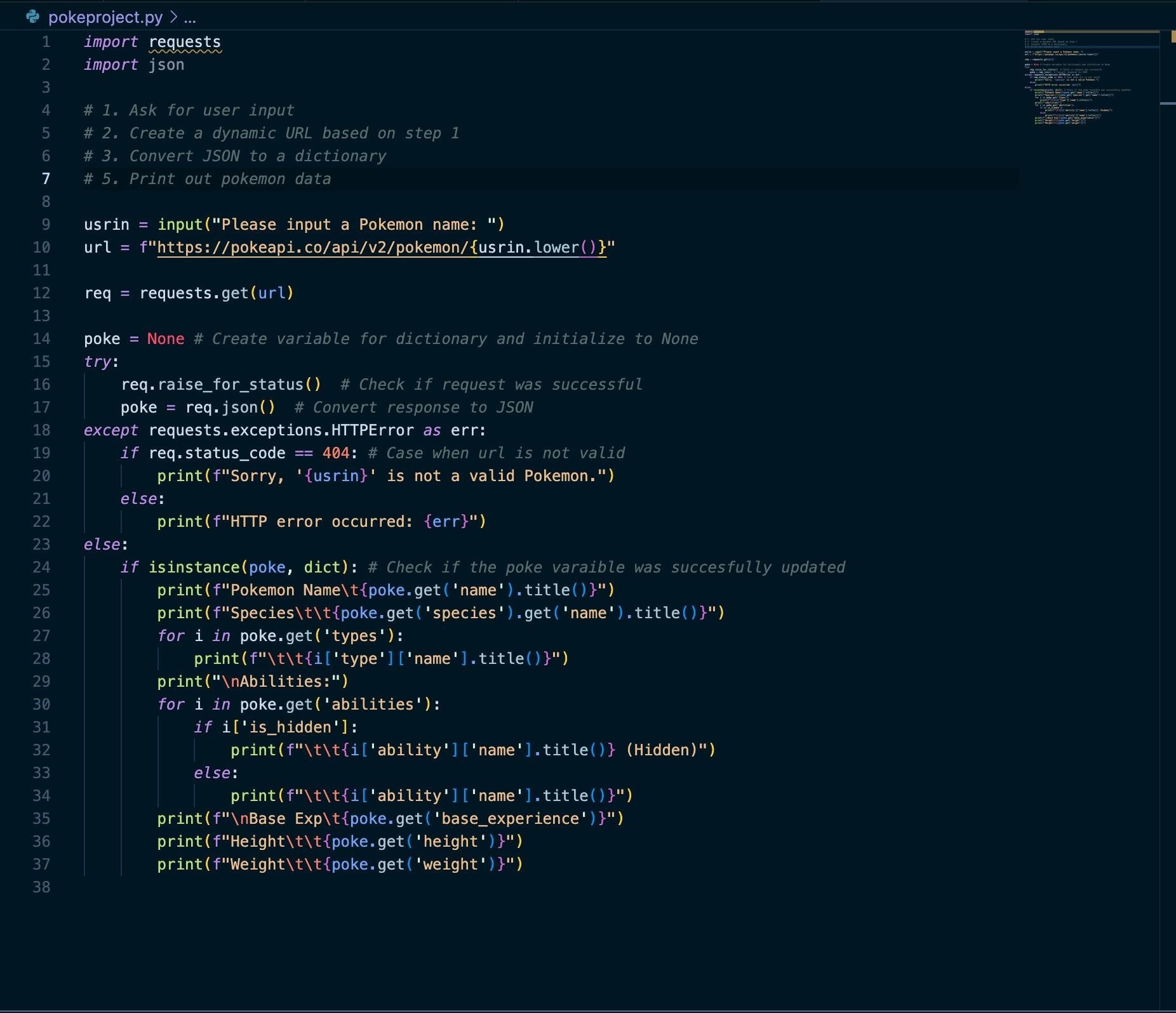Click comment '# 5. Print out pokemon data'
Screen dimensions: 1176x1013
click(x=208, y=179)
